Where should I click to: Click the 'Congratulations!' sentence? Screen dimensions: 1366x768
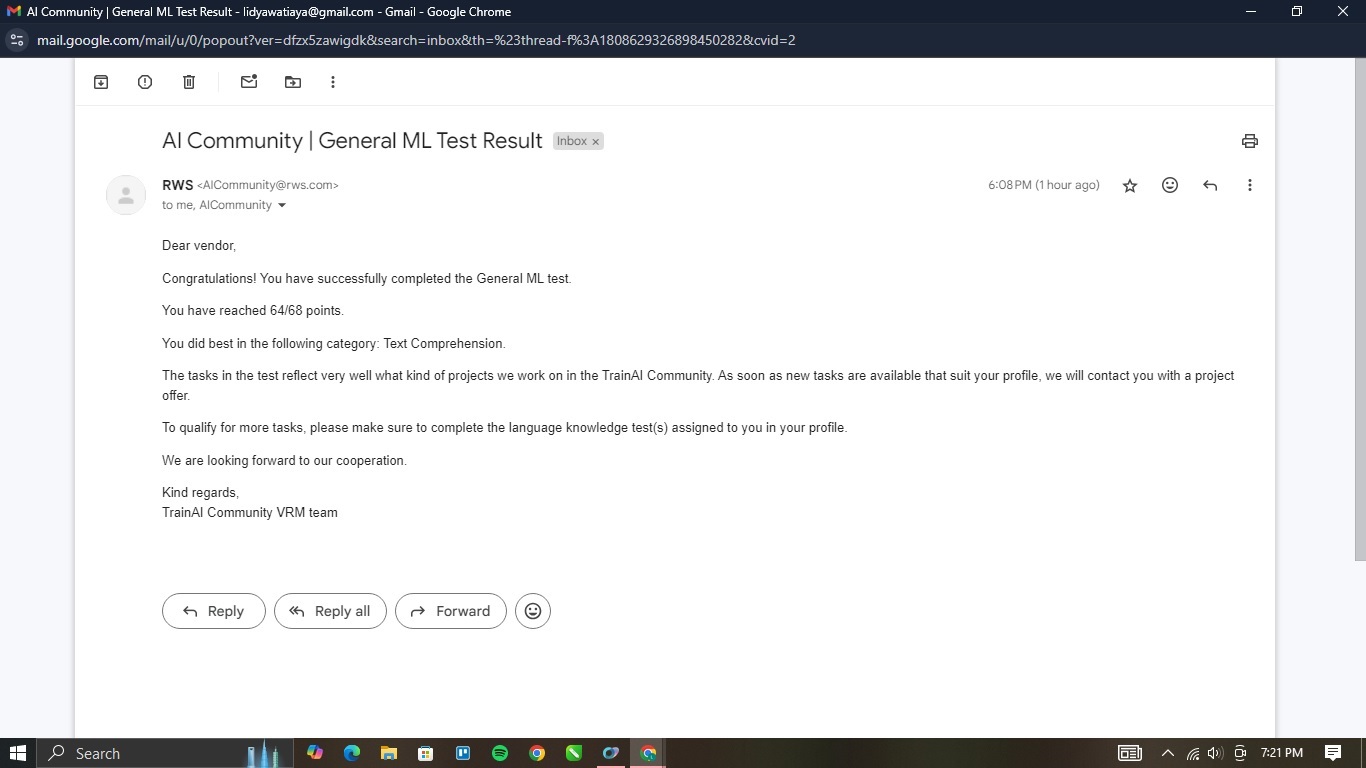367,279
